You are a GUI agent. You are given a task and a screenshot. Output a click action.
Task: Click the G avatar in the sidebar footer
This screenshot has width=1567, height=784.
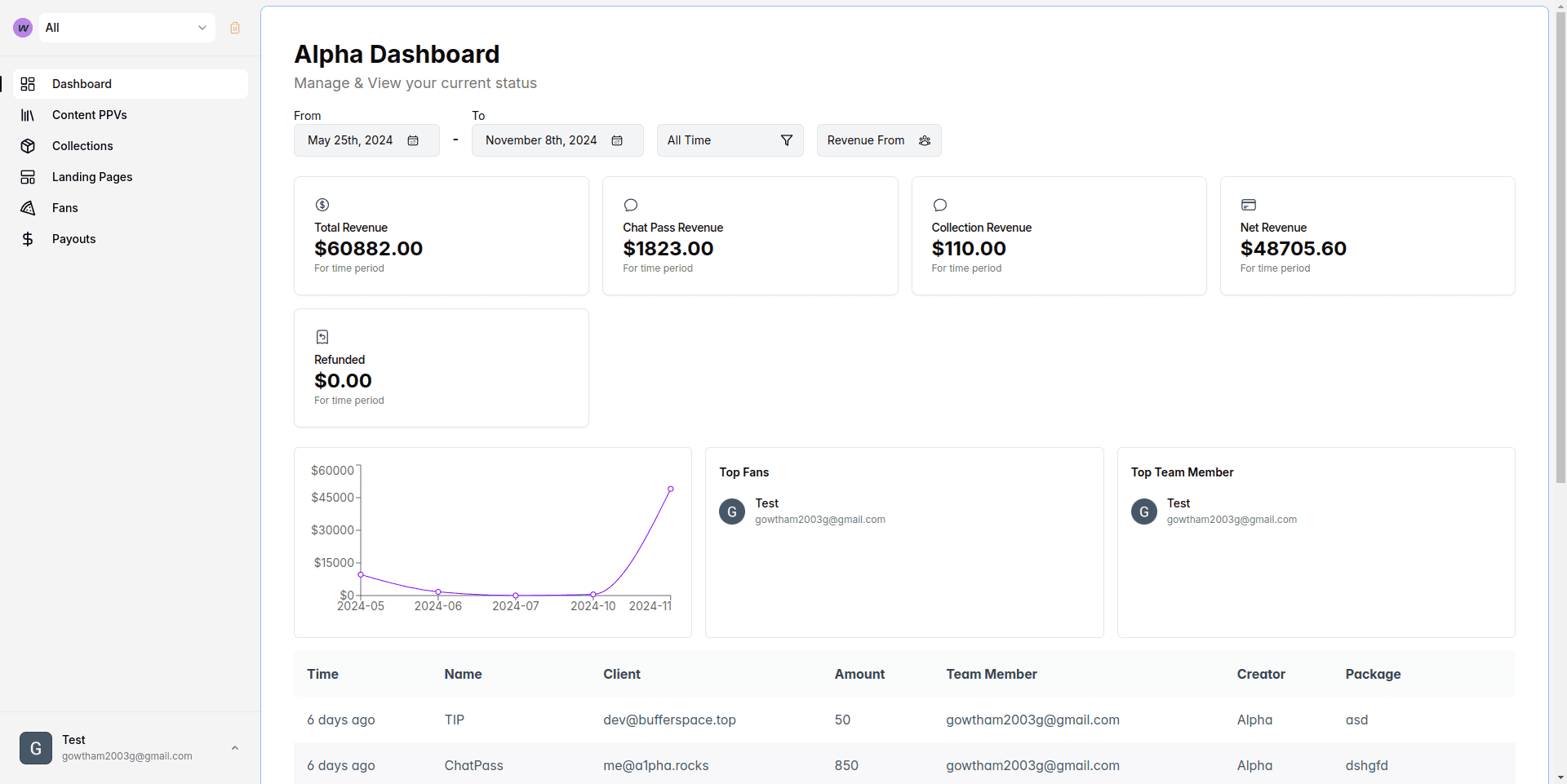(36, 748)
